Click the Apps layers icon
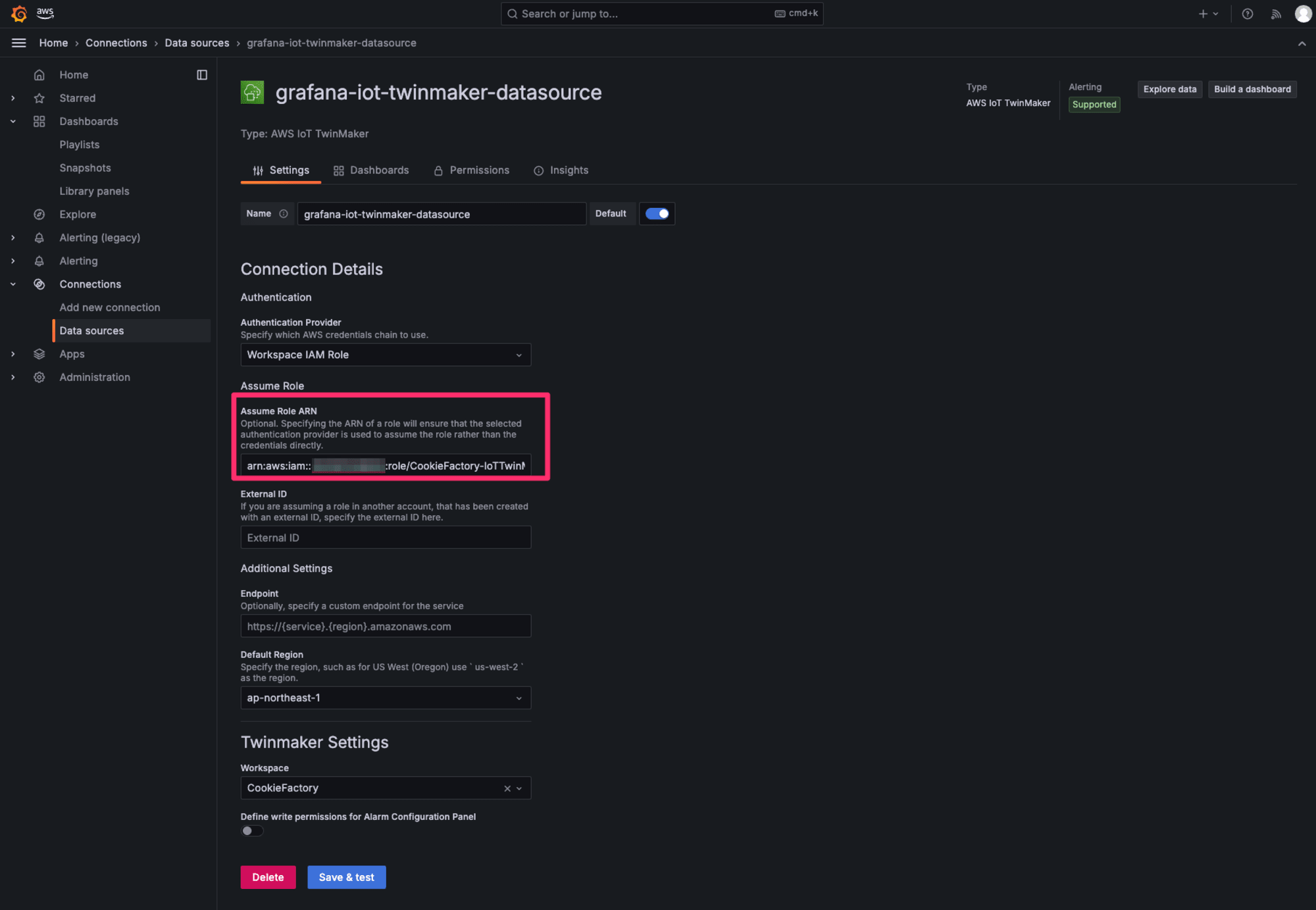 (39, 354)
